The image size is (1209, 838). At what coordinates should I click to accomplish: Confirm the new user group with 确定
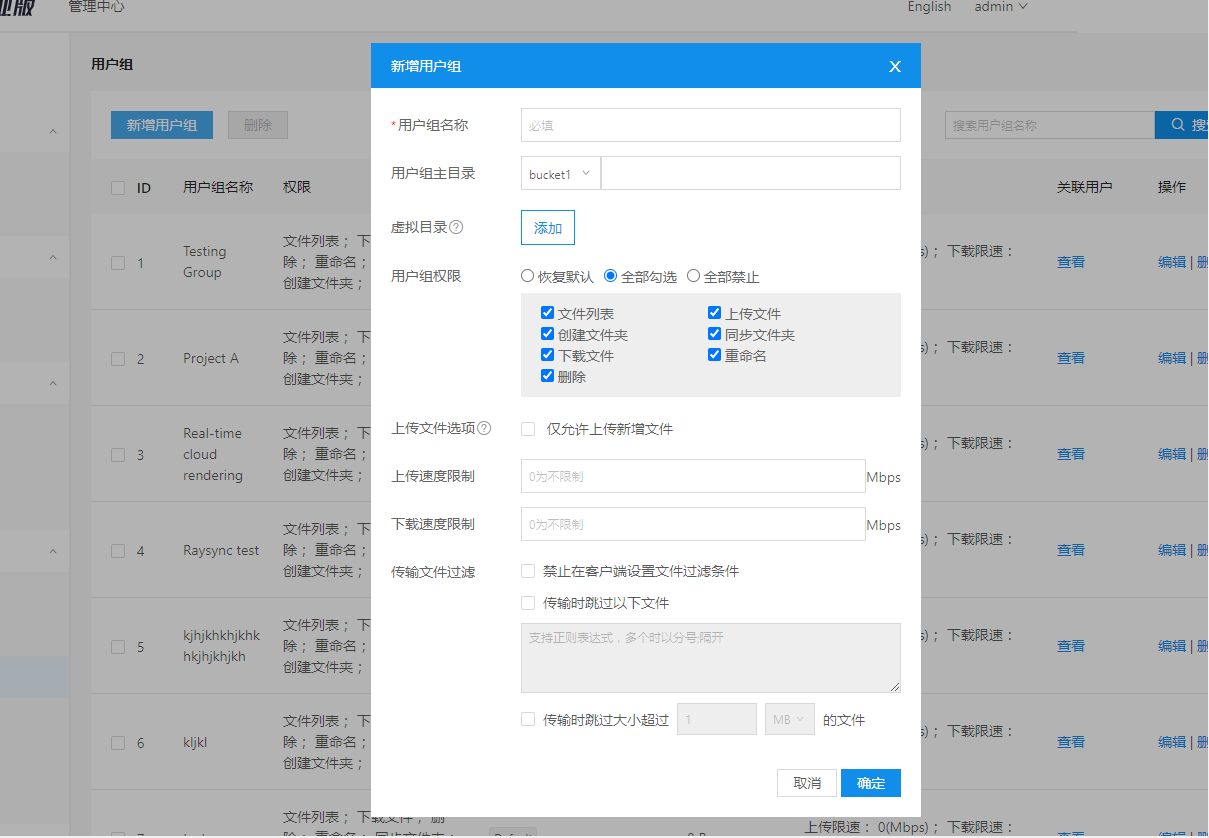869,783
